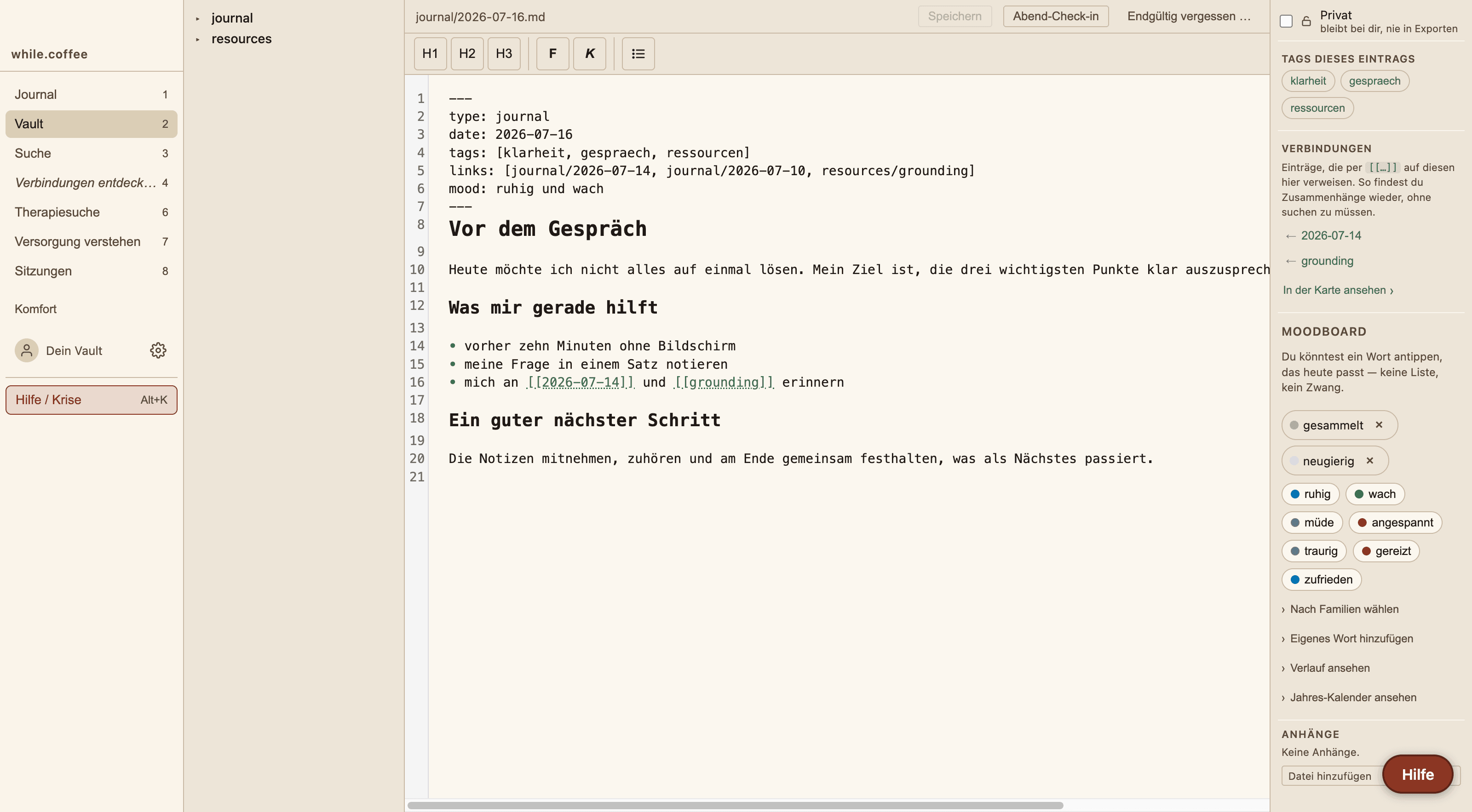
Task: Remove the gesammelt mood chip
Action: click(x=1379, y=424)
